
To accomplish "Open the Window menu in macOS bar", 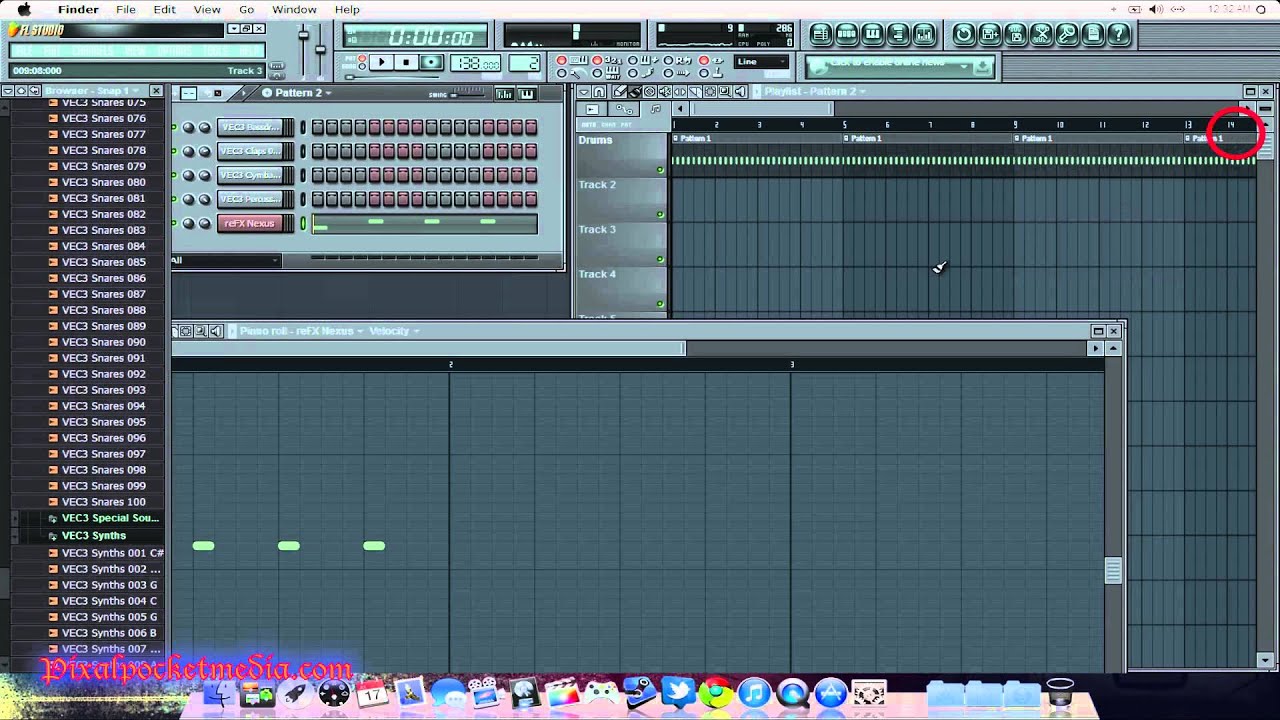I will pyautogui.click(x=294, y=9).
